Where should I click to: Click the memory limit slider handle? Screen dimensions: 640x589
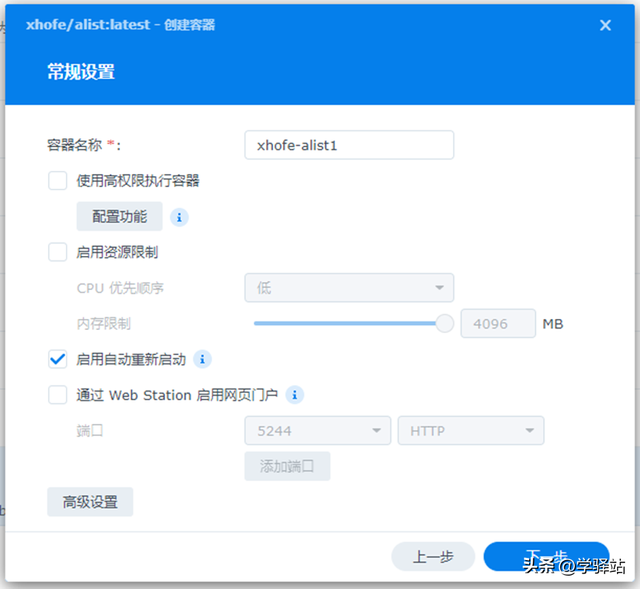point(444,324)
